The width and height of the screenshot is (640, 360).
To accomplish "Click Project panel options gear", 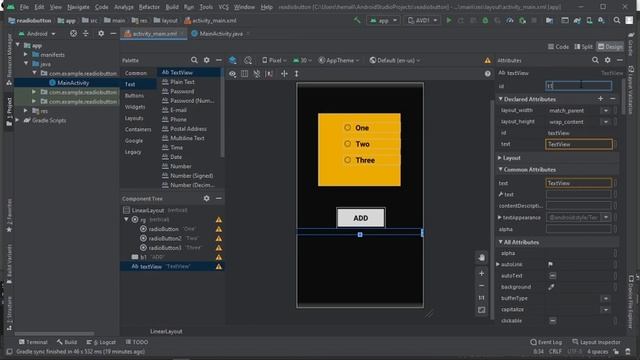I will pos(101,33).
